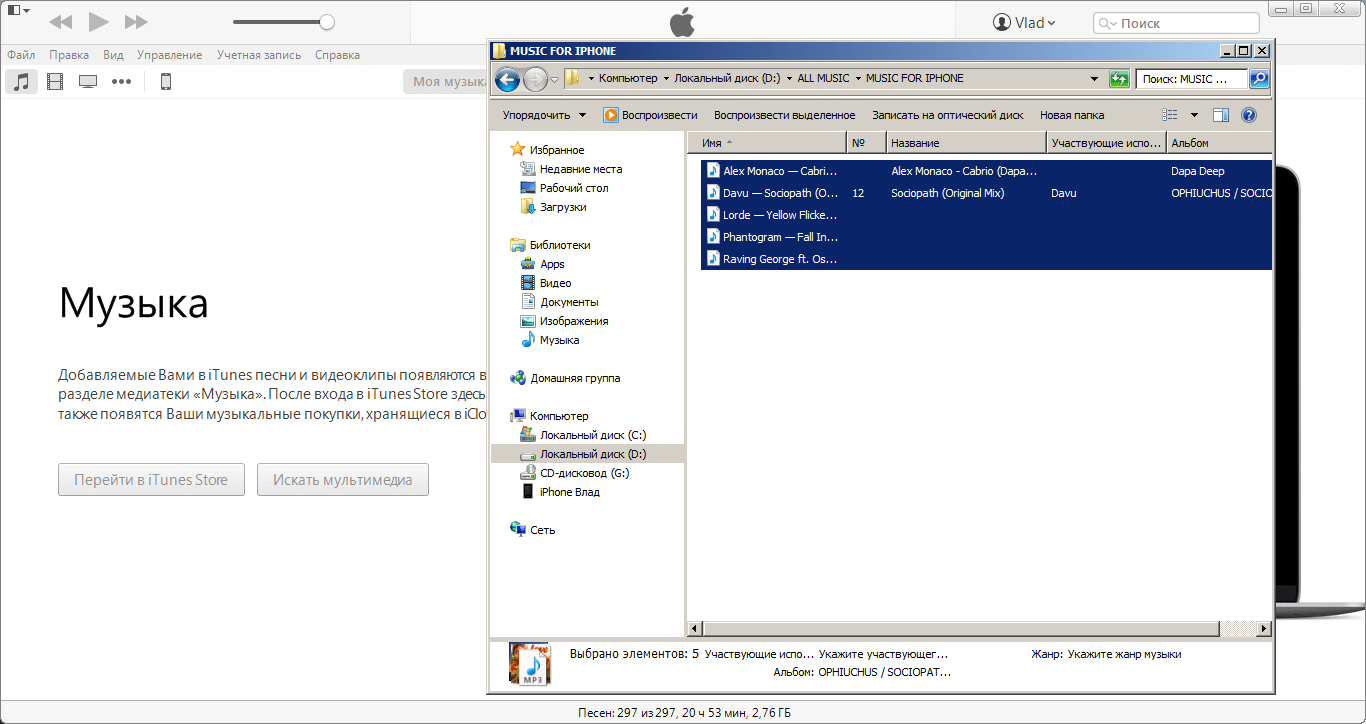This screenshot has height=724, width=1366.
Task: Click the Explorer refresh button
Action: click(x=1119, y=79)
